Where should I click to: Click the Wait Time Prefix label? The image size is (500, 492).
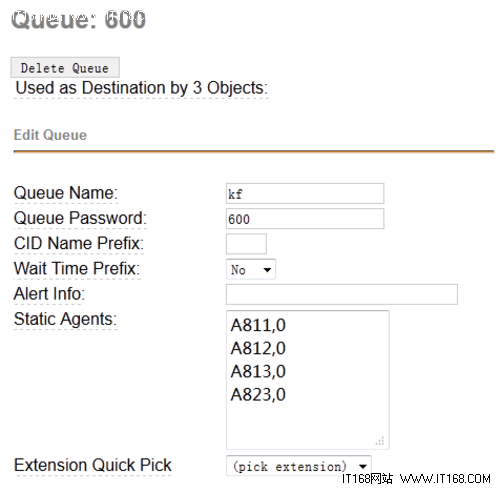point(77,269)
